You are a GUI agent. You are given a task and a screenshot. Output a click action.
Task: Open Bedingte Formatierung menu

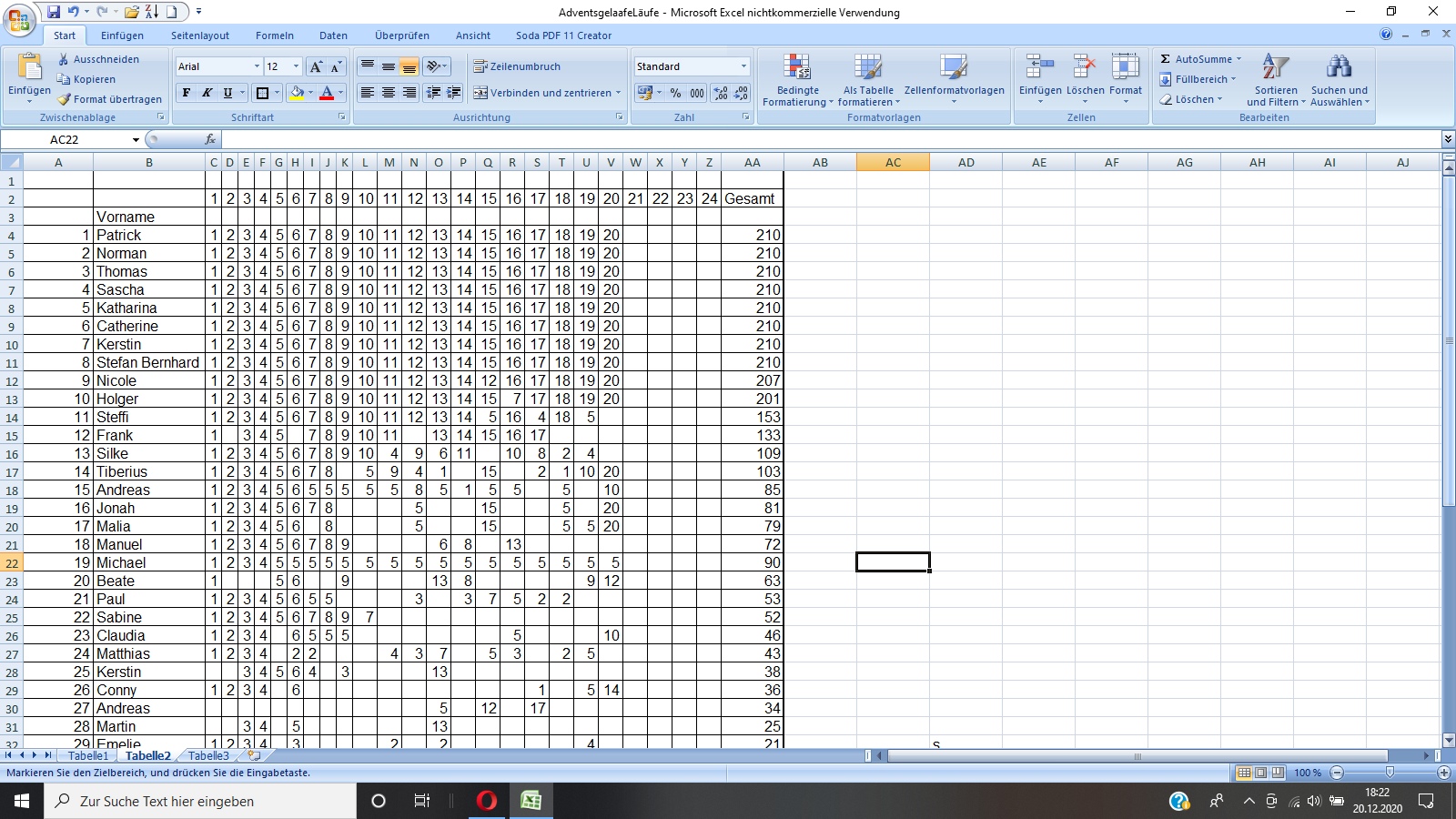pyautogui.click(x=798, y=80)
